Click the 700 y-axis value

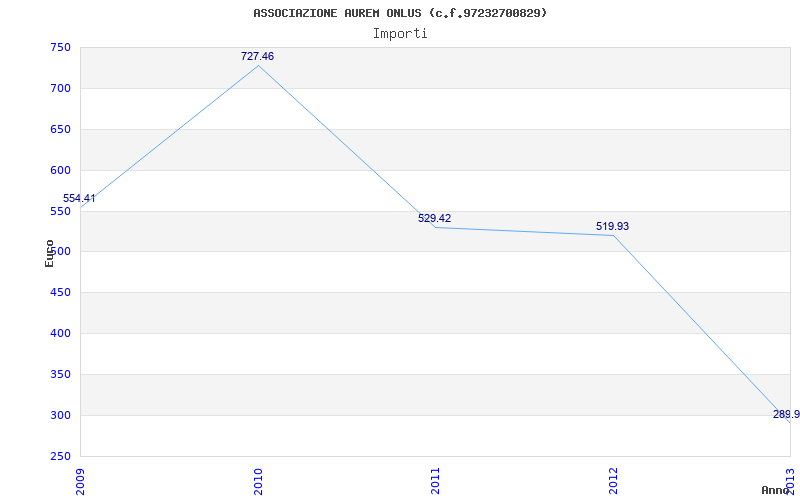[60, 89]
